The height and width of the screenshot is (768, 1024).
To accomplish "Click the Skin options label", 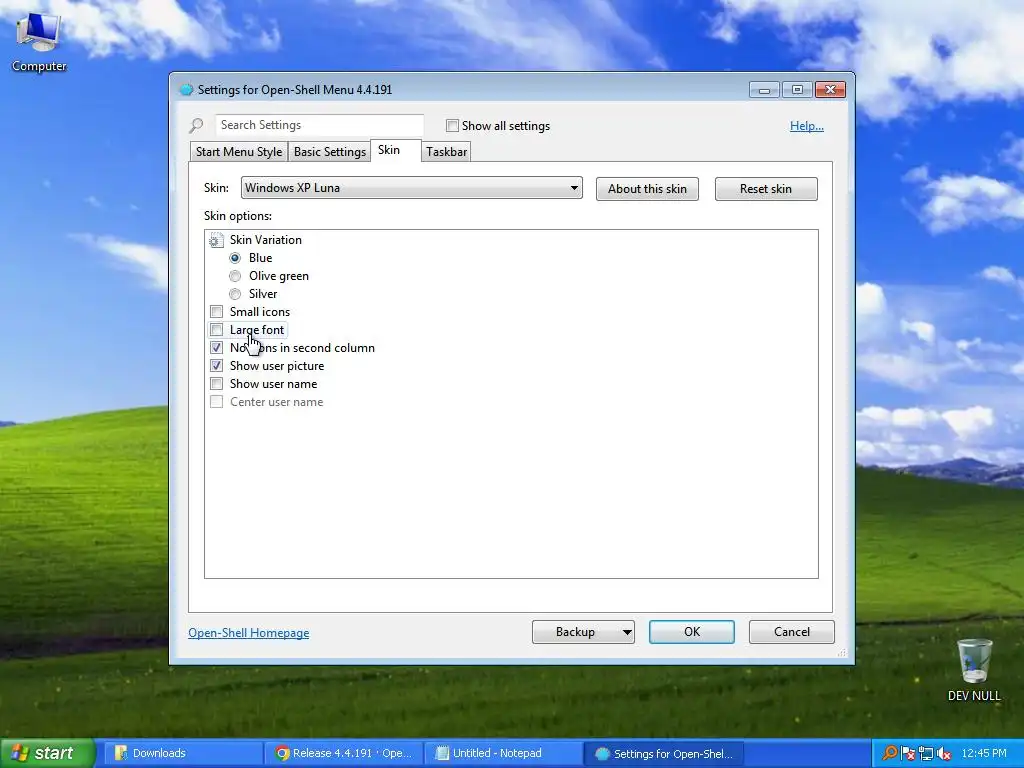I will click(238, 216).
